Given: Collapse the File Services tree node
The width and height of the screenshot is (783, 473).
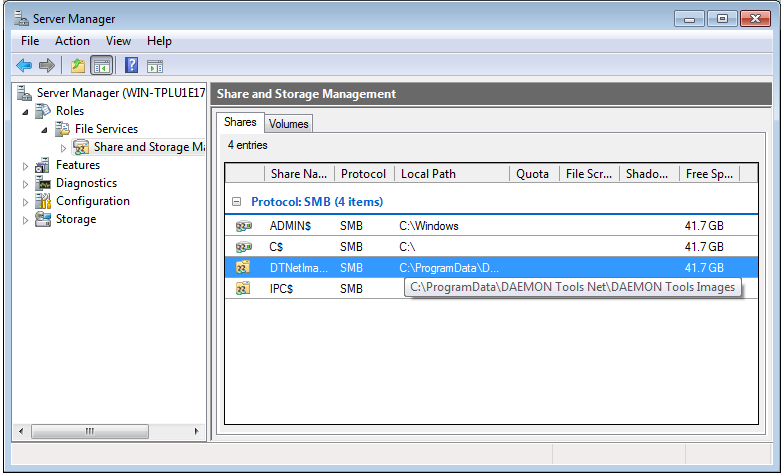Looking at the screenshot, I should tap(44, 130).
